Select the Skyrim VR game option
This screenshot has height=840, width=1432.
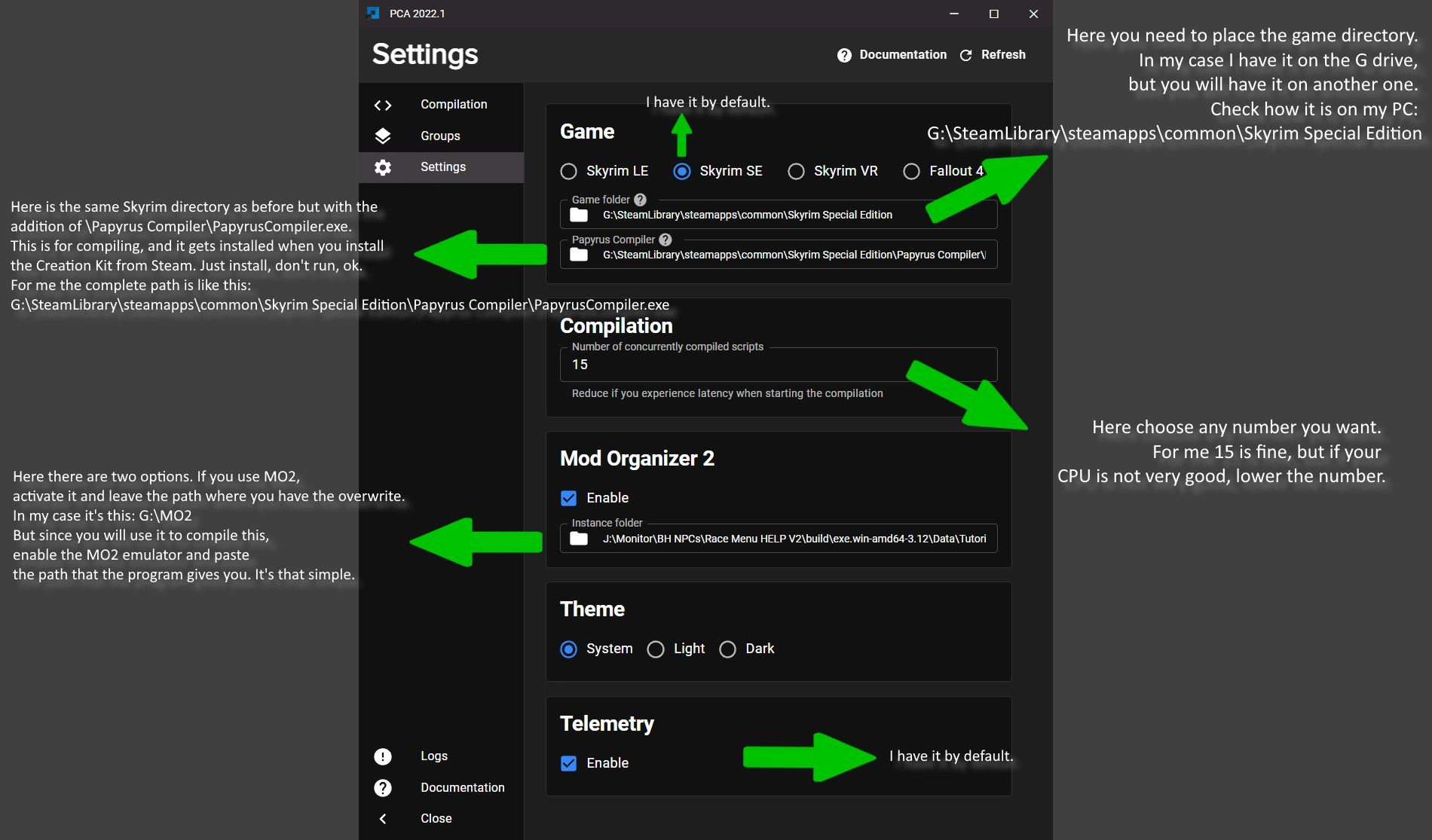[x=796, y=172]
